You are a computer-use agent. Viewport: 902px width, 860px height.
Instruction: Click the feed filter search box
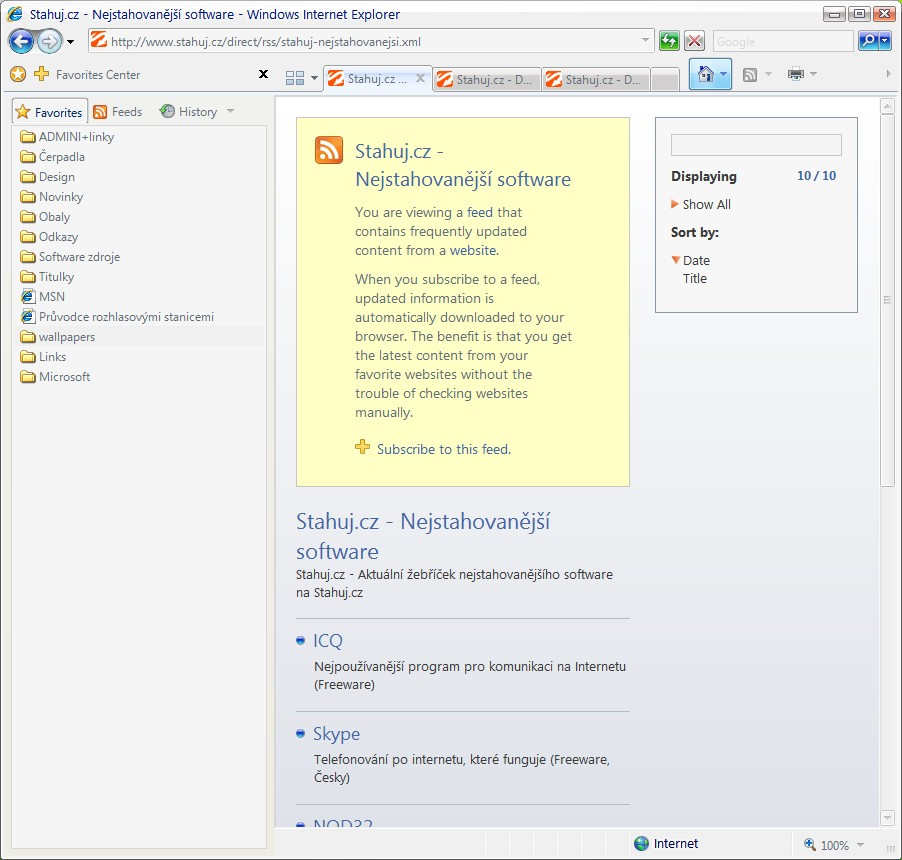point(756,145)
